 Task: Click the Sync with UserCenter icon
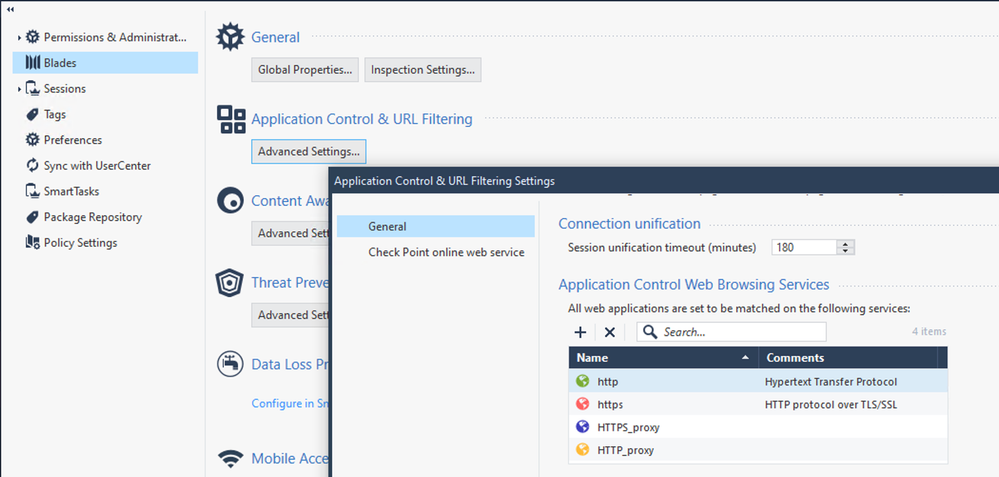[32, 166]
